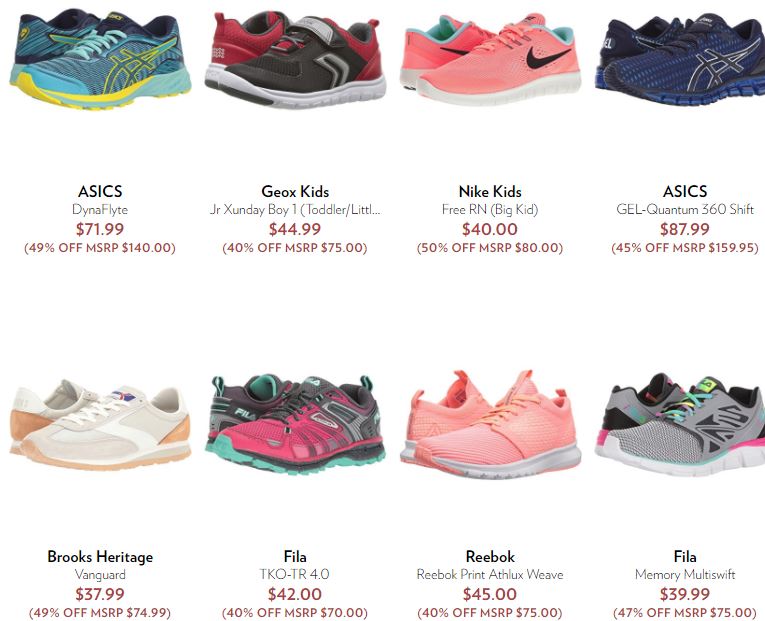Open the gray Fila Memory Multiswift shoe image
765x621 pixels.
point(680,424)
